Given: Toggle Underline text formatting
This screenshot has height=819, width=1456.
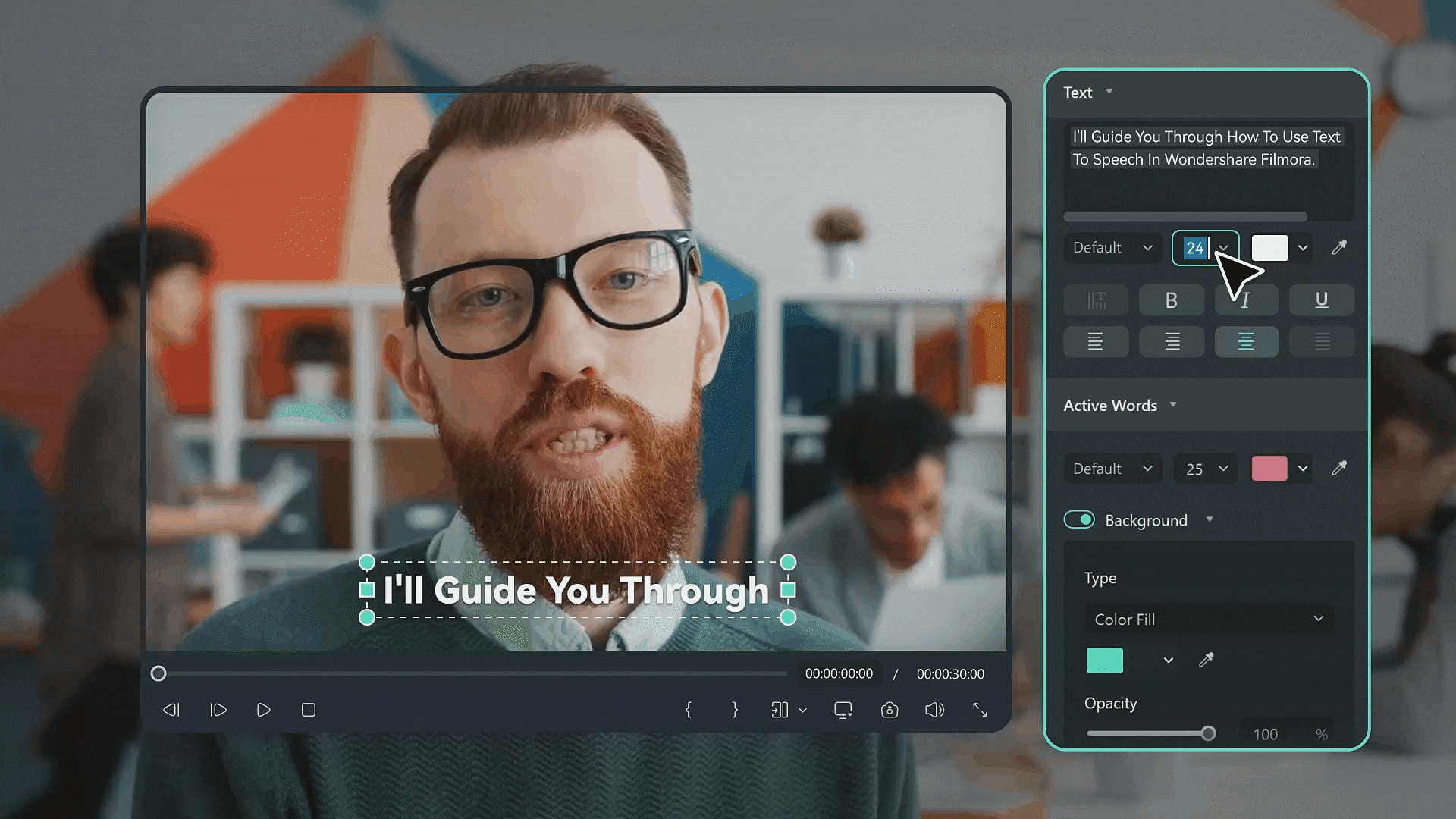Looking at the screenshot, I should [x=1321, y=300].
